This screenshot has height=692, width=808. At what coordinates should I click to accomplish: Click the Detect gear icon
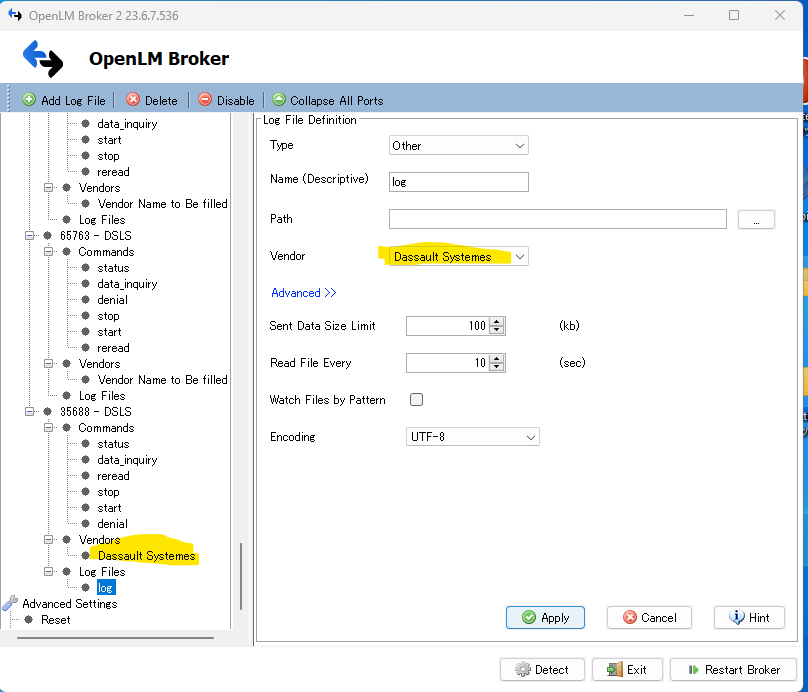pyautogui.click(x=523, y=669)
